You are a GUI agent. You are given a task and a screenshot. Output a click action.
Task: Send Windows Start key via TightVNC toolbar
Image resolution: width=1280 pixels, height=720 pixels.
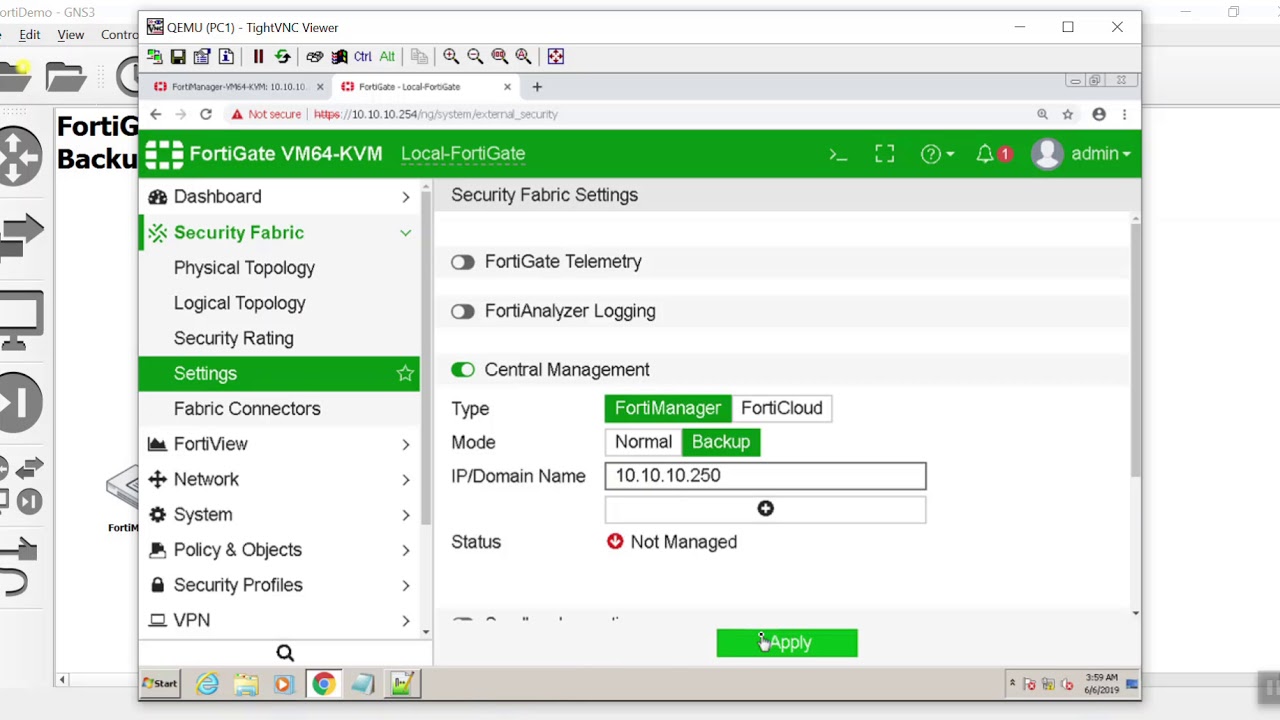(x=339, y=57)
